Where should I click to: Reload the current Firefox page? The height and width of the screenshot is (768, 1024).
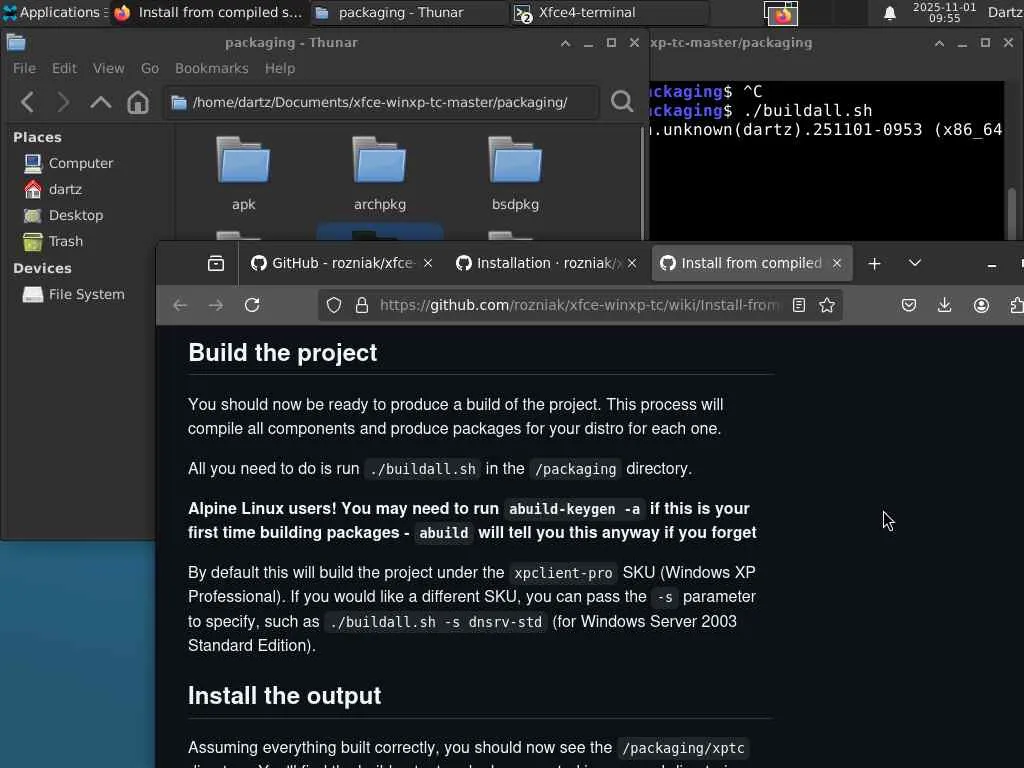point(252,305)
